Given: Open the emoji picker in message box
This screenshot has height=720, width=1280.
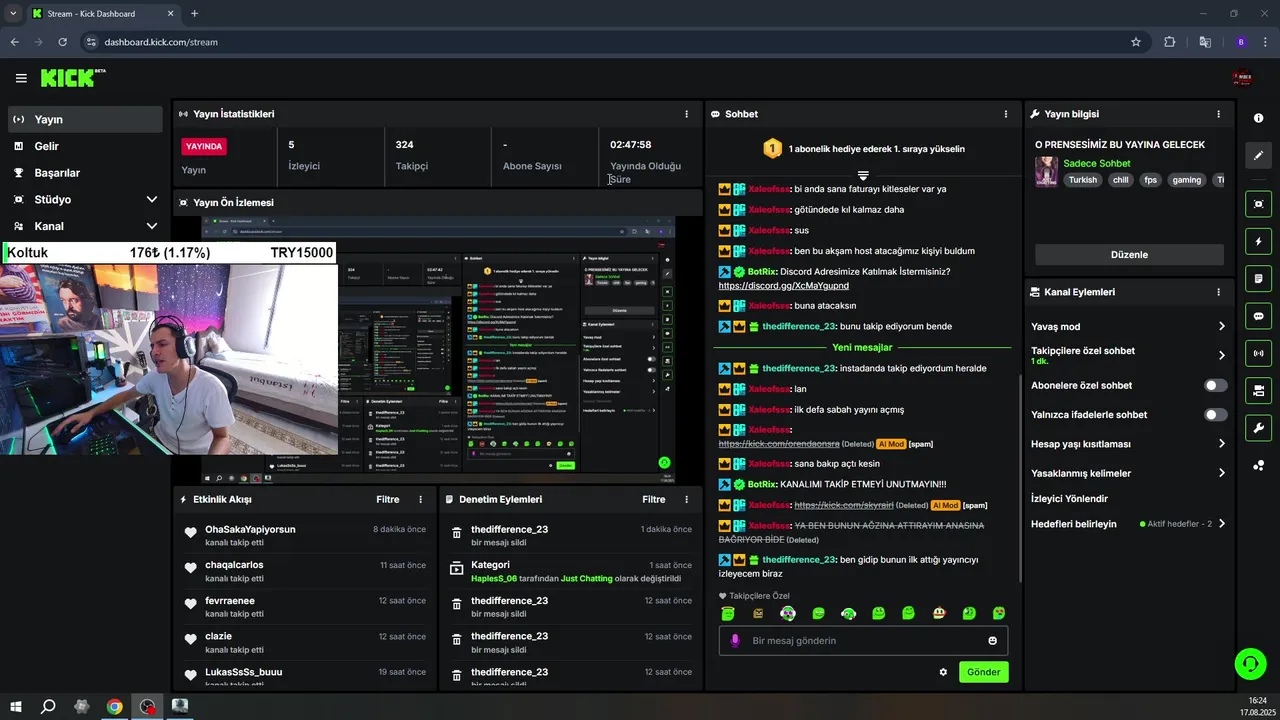Looking at the screenshot, I should click(x=993, y=641).
